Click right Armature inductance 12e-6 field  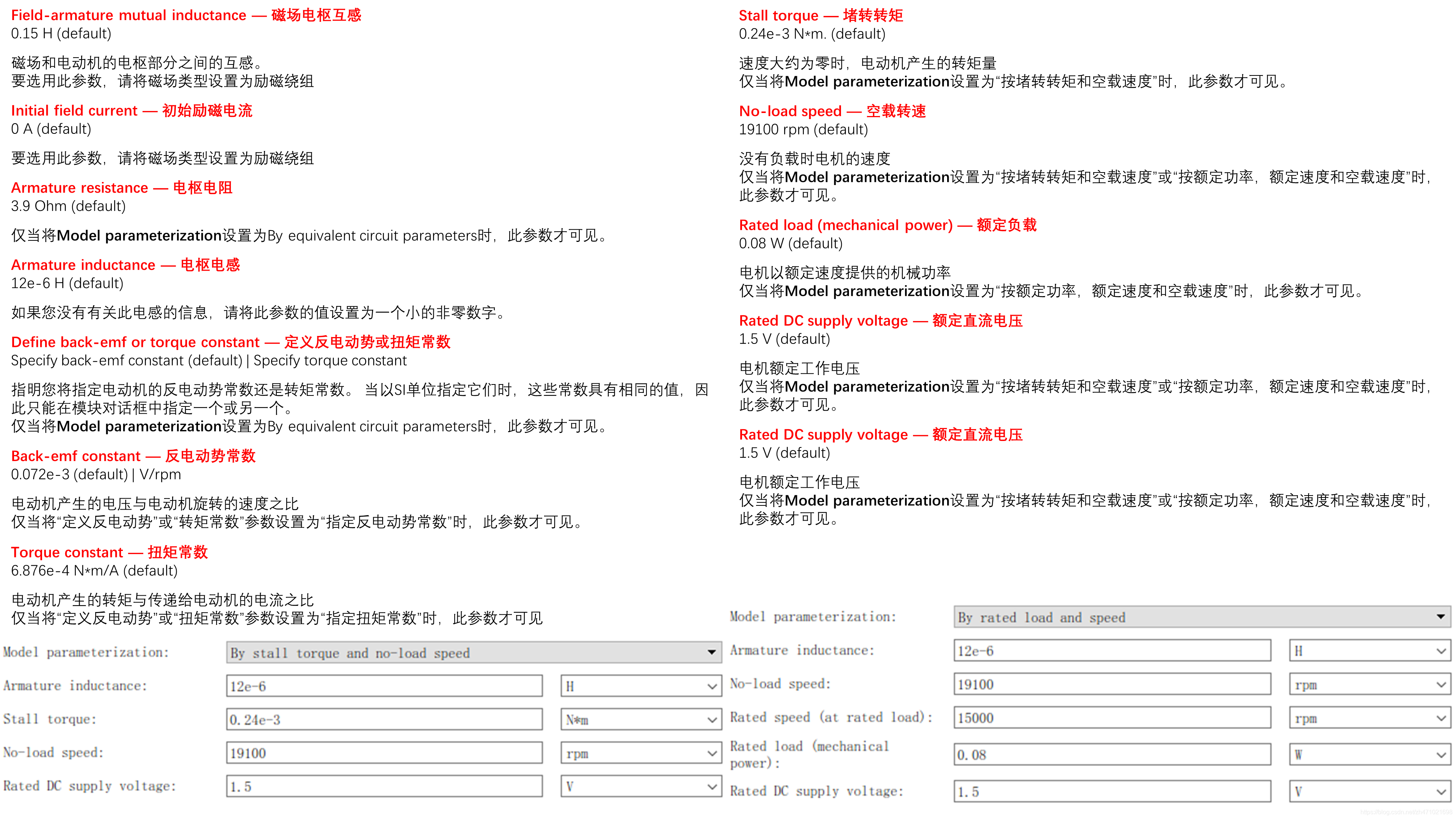(1112, 651)
